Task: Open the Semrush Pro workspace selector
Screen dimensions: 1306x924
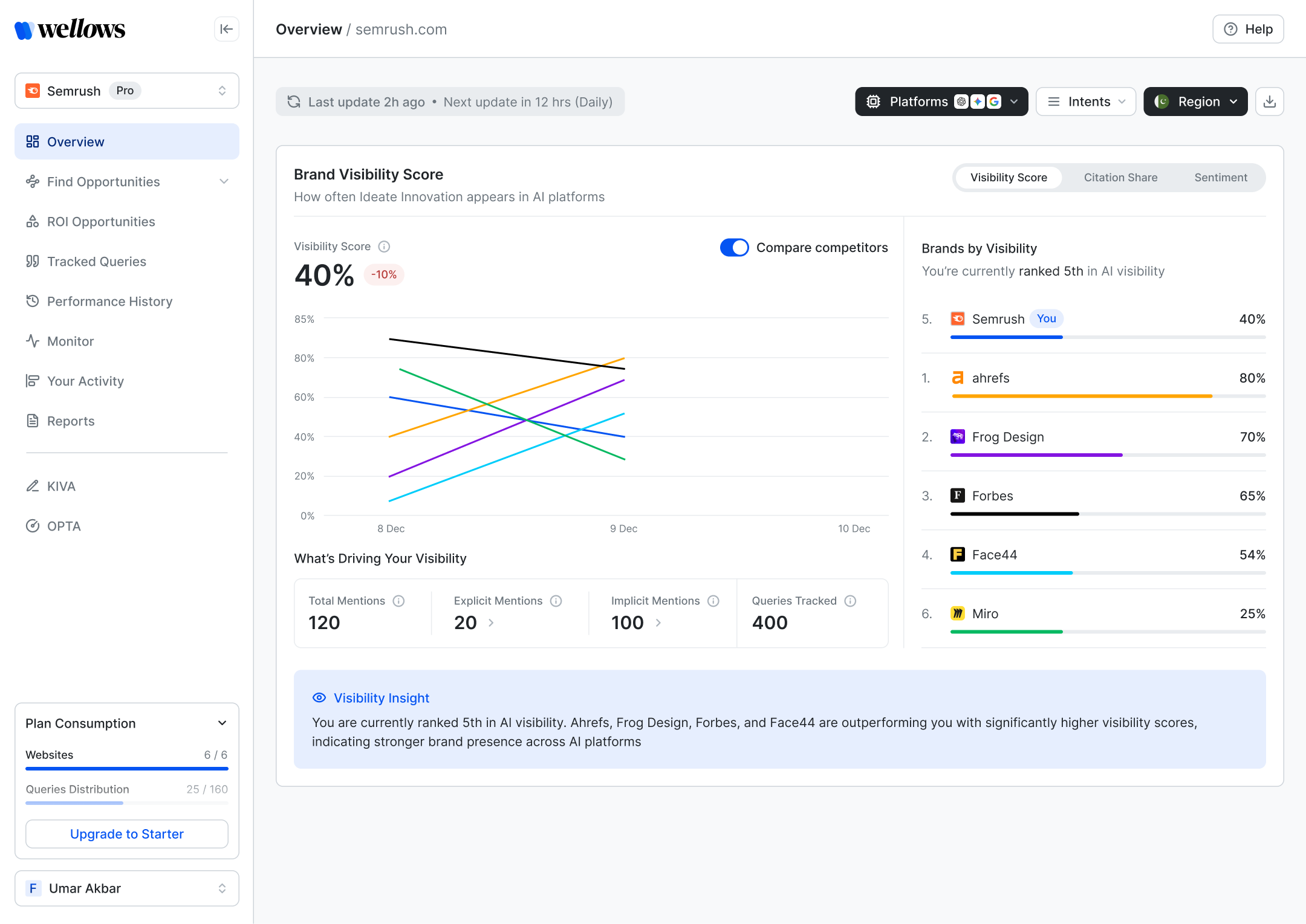Action: pos(127,91)
